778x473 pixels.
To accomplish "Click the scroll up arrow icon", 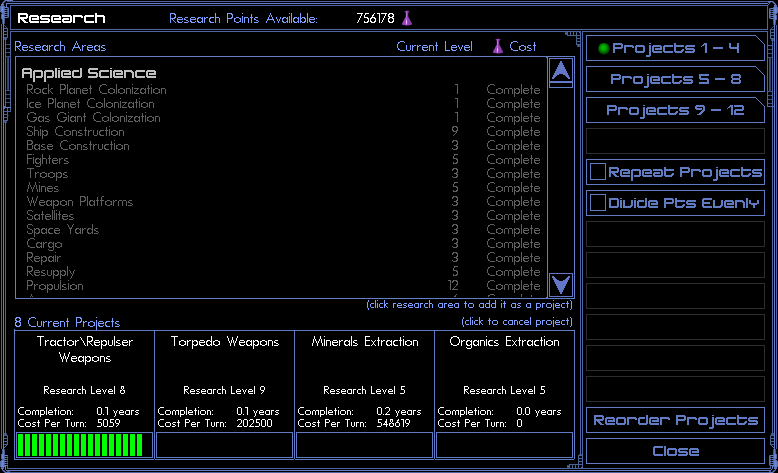I will pyautogui.click(x=561, y=72).
